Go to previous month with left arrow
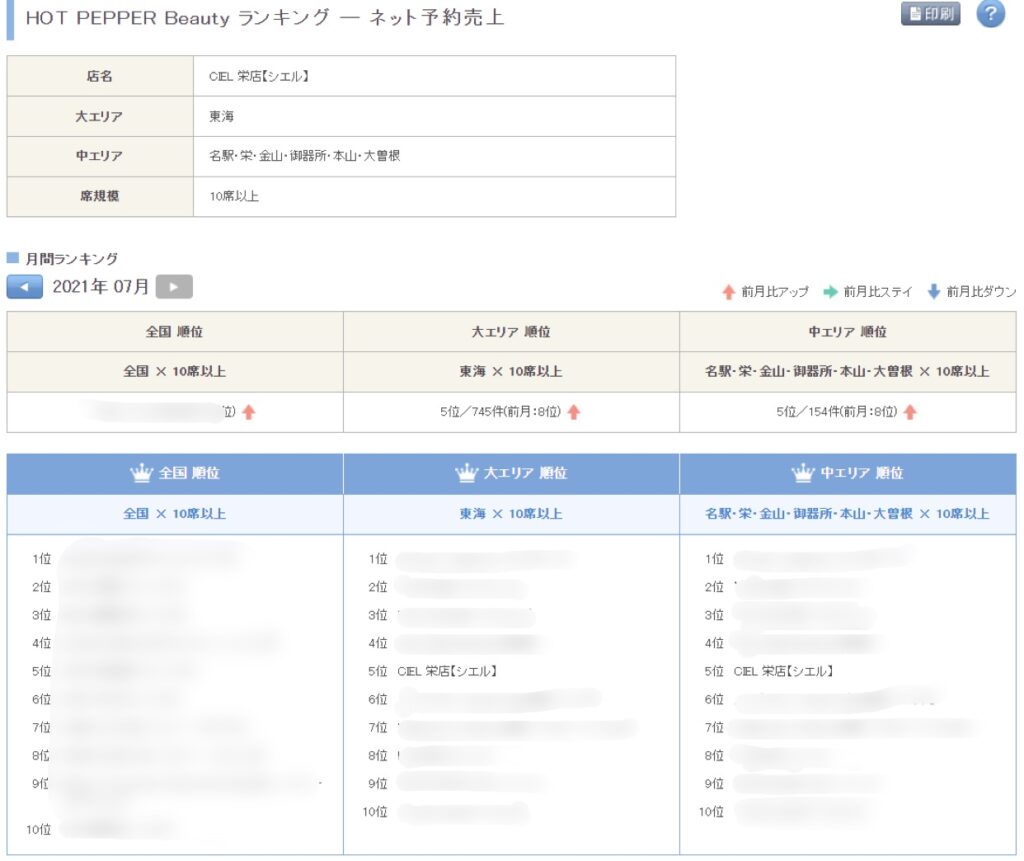Viewport: 1024px width, 861px height. coord(25,287)
